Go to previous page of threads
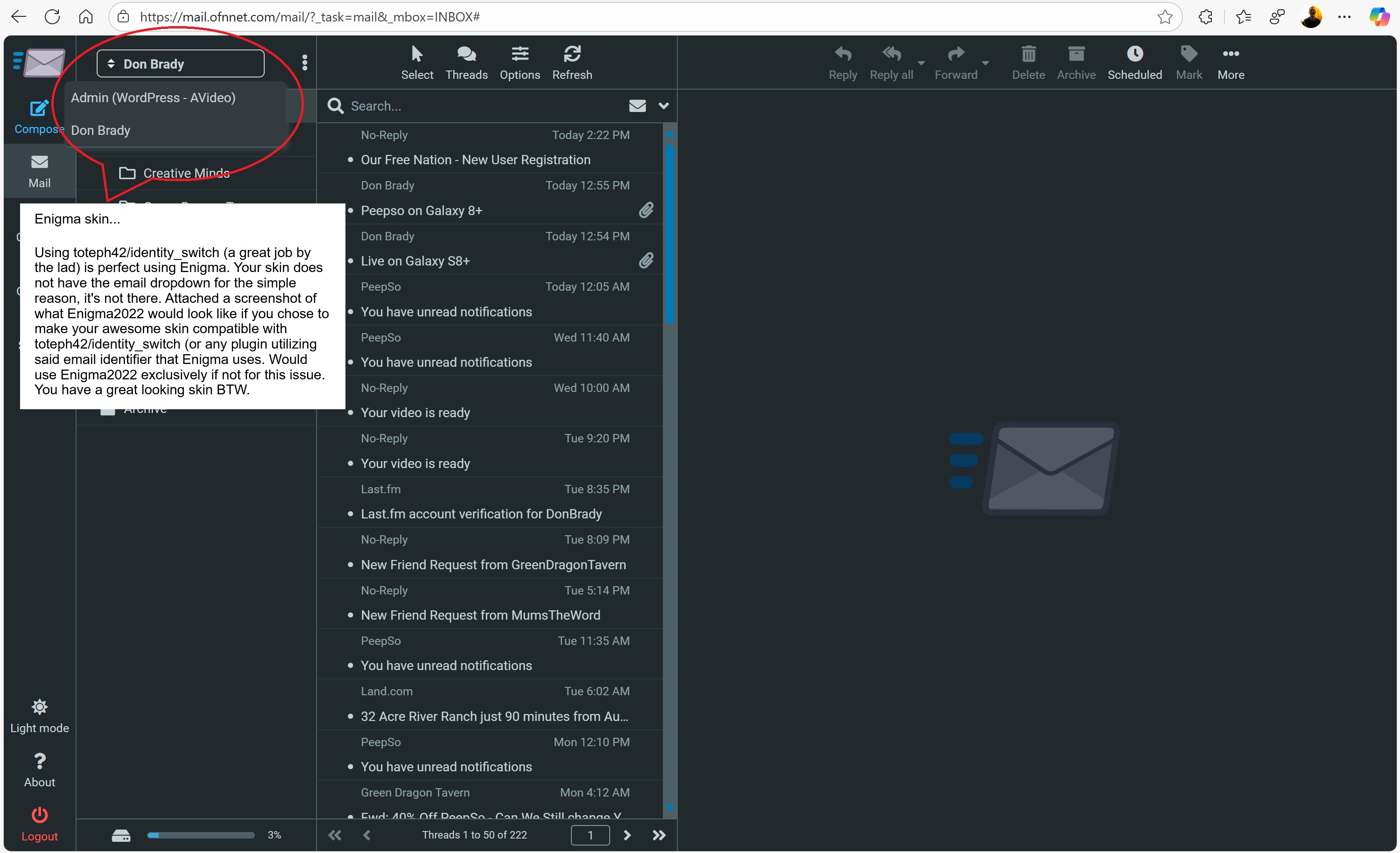This screenshot has height=853, width=1400. point(367,835)
